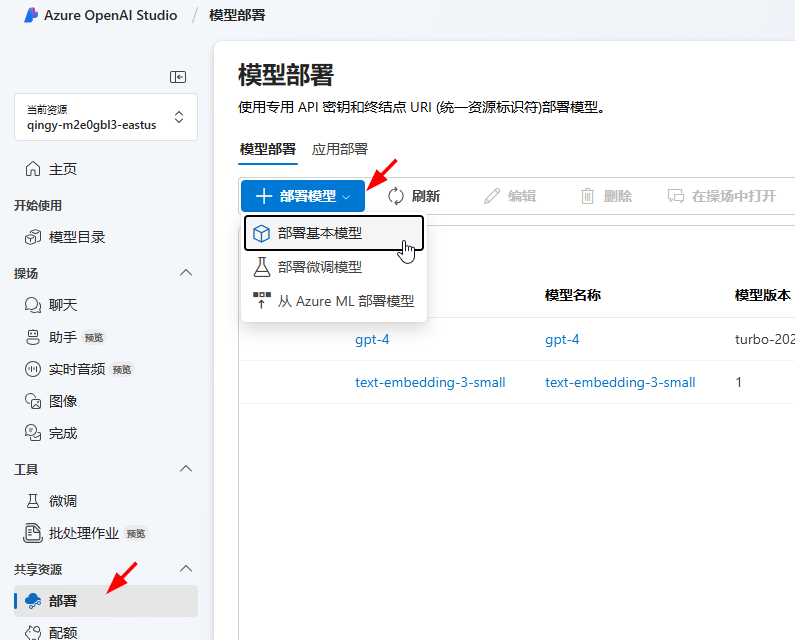The height and width of the screenshot is (640, 795).
Task: Click the icon beside 配额
Action: click(x=33, y=632)
